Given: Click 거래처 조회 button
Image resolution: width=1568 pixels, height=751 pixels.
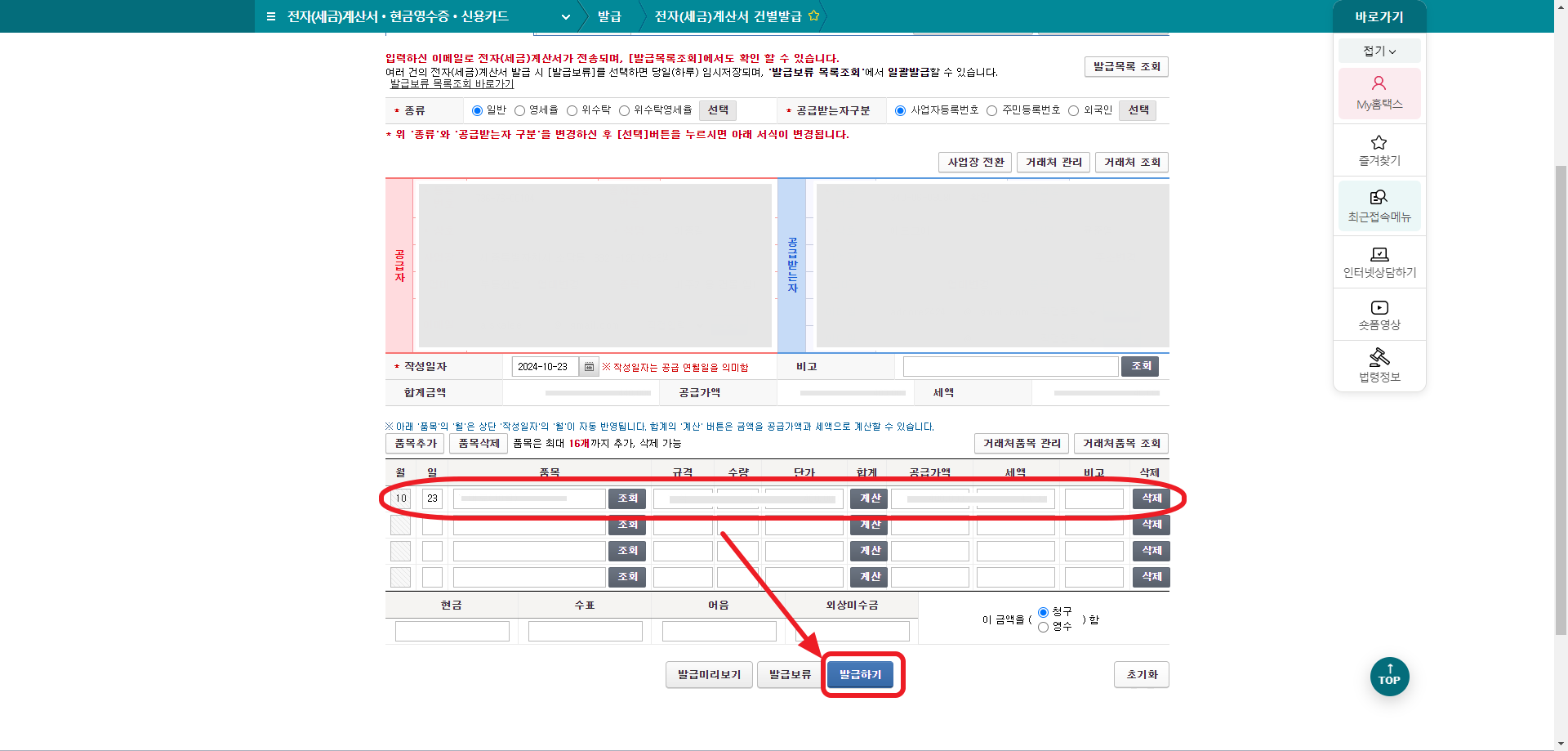Looking at the screenshot, I should (1132, 163).
